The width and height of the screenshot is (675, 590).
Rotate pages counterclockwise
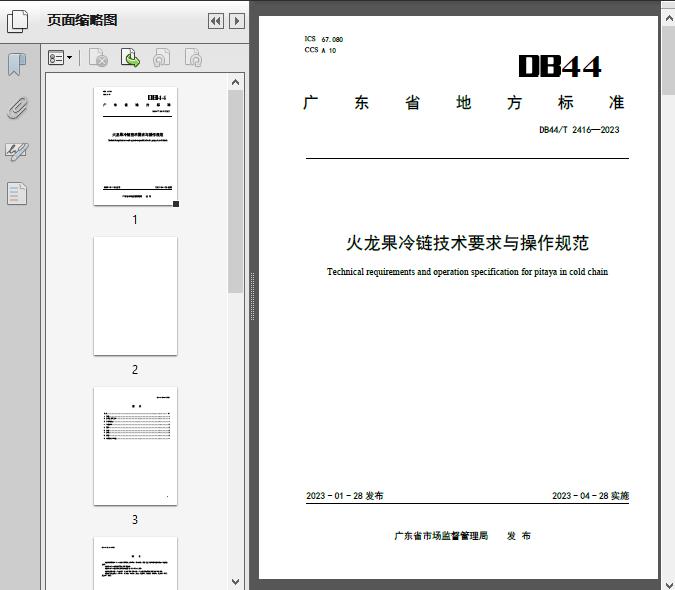(x=161, y=59)
